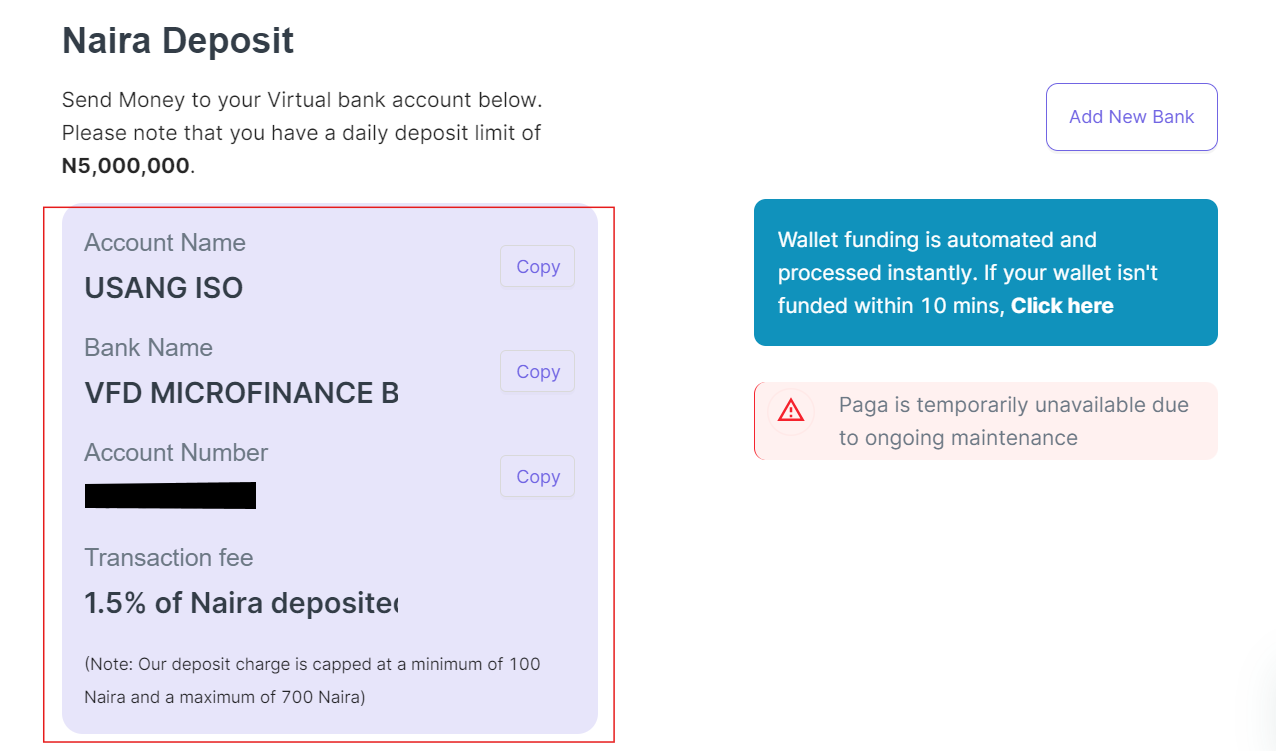The image size is (1276, 751).
Task: Click the VFD MICROFINANCE B bank name
Action: coord(241,393)
